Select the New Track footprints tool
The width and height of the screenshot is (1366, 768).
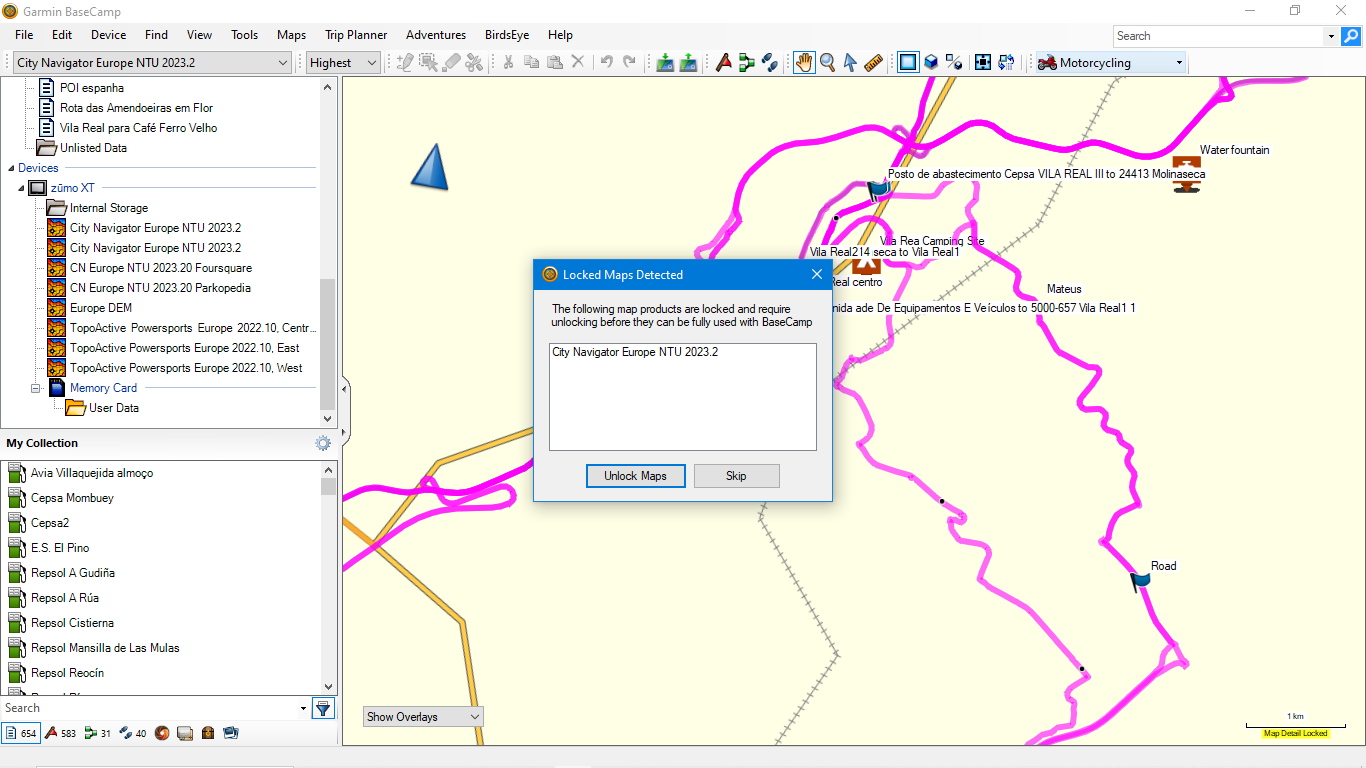[x=770, y=62]
